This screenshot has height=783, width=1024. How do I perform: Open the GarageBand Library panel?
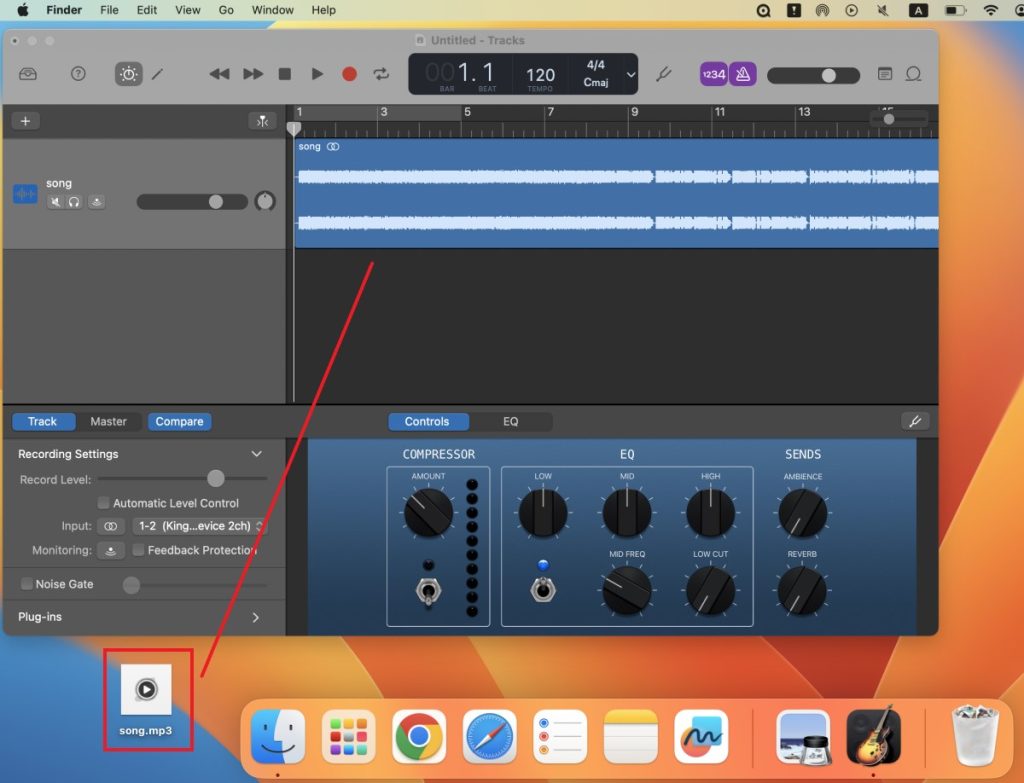[28, 74]
